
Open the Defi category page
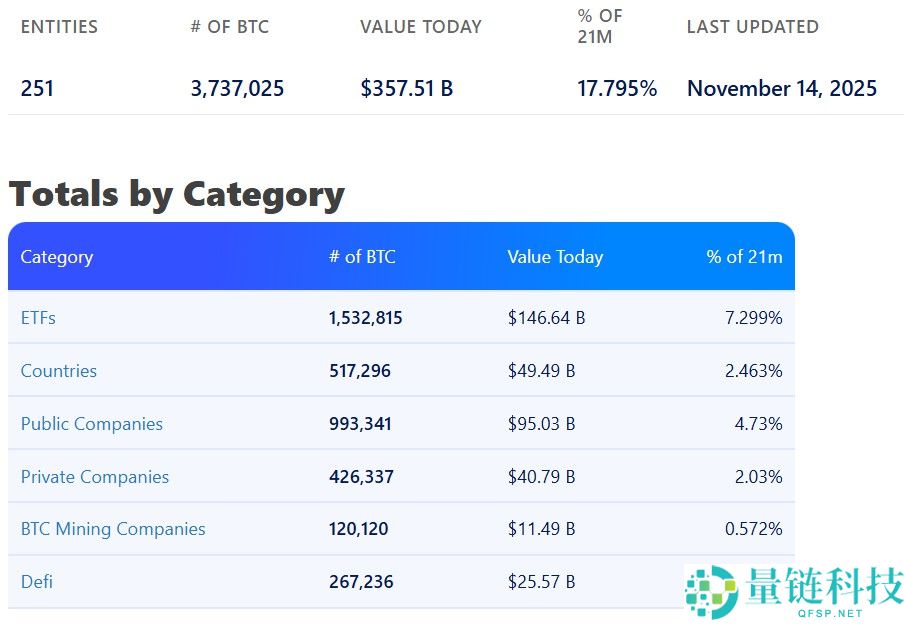click(x=36, y=581)
